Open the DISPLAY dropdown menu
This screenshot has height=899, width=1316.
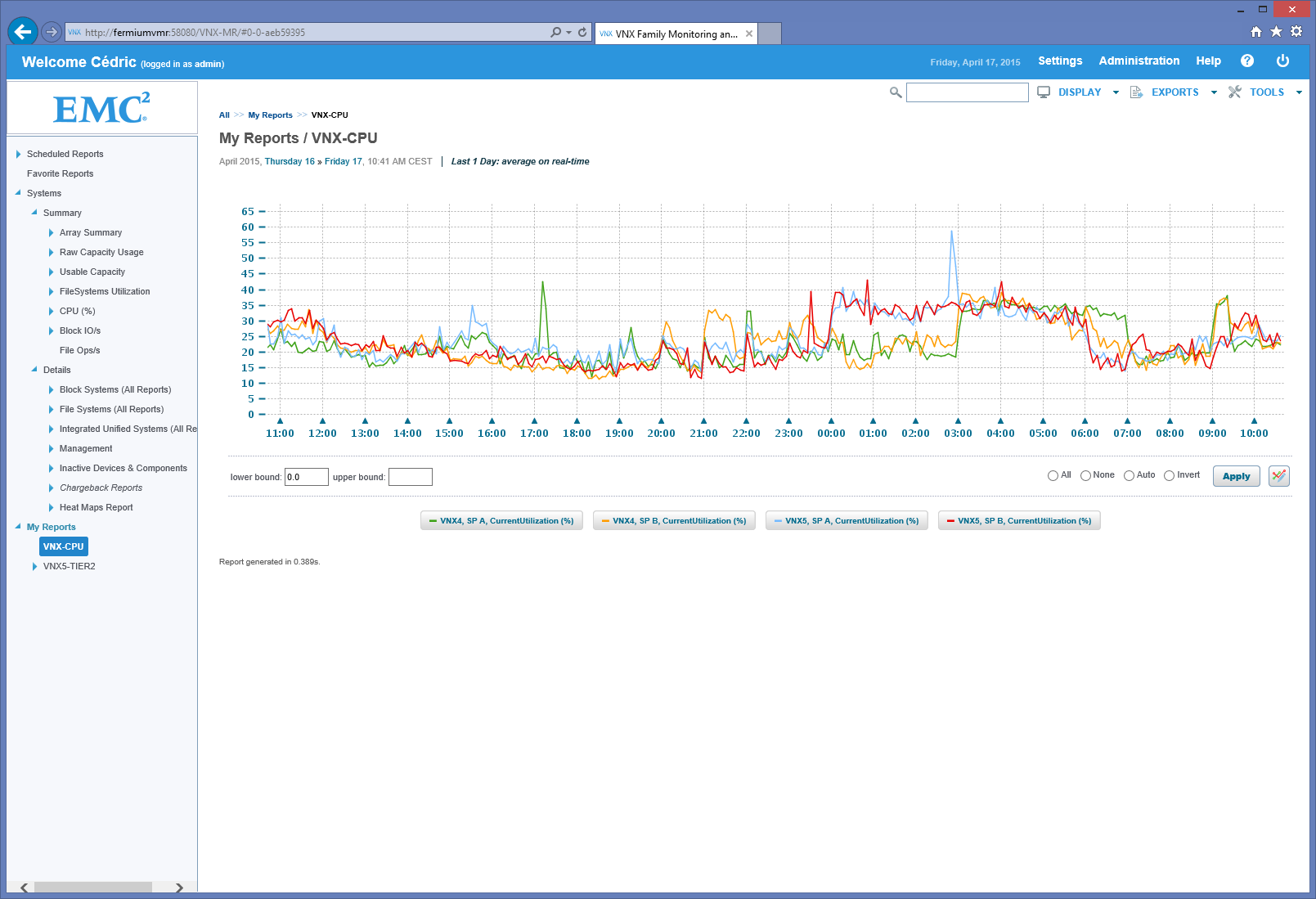(x=1079, y=92)
